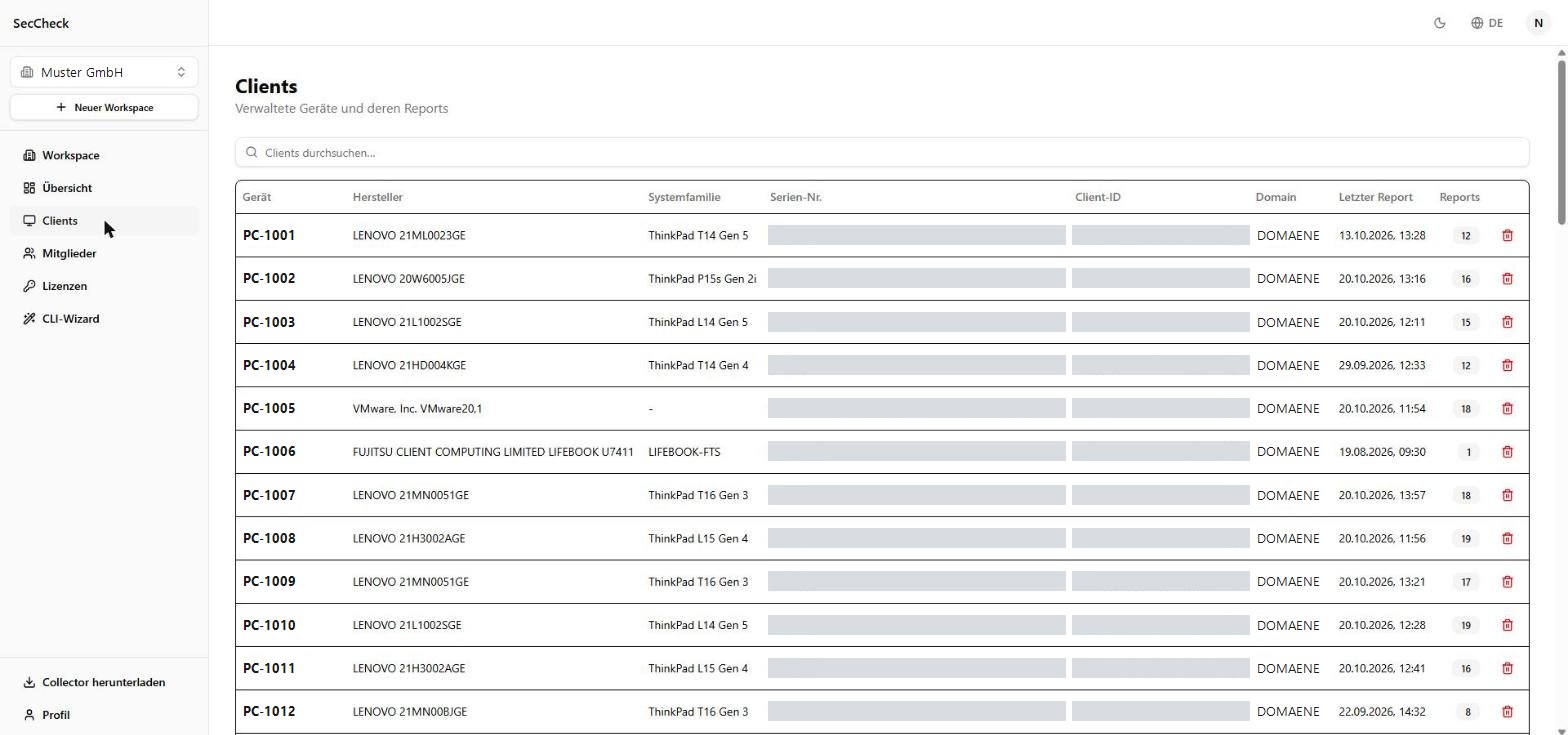Click the Letzter Report column header
The width and height of the screenshot is (1568, 735).
point(1375,197)
